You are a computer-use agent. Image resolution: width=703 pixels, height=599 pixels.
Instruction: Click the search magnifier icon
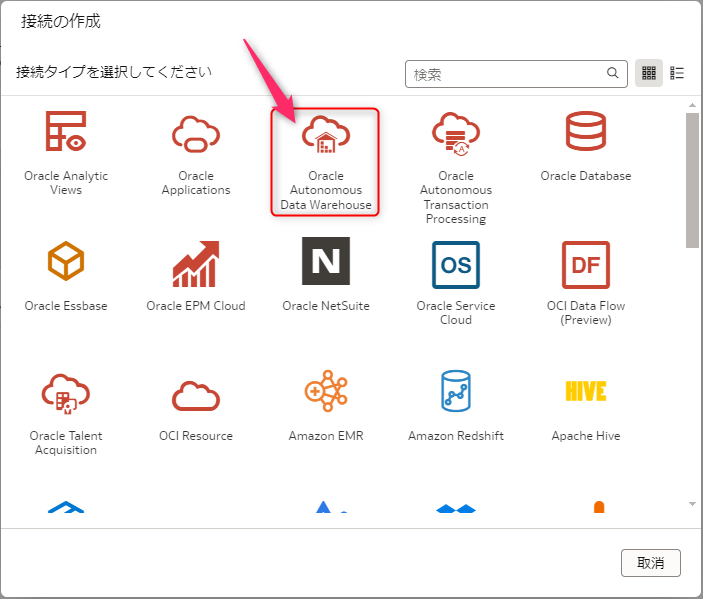612,73
